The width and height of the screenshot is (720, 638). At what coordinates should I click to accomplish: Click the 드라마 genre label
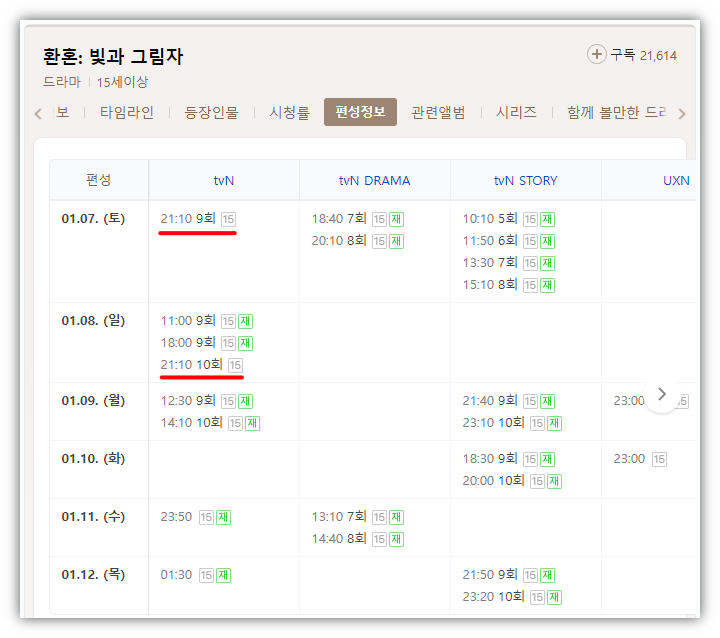62,82
